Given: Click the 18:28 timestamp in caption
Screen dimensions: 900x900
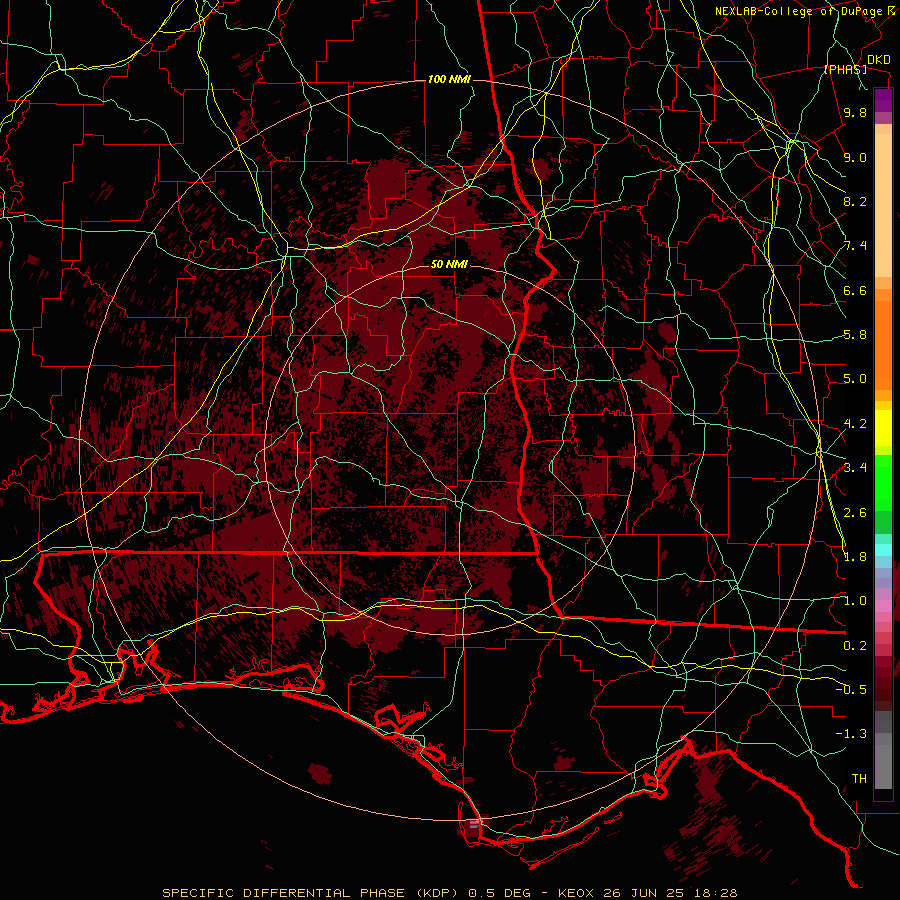Looking at the screenshot, I should pyautogui.click(x=718, y=893).
